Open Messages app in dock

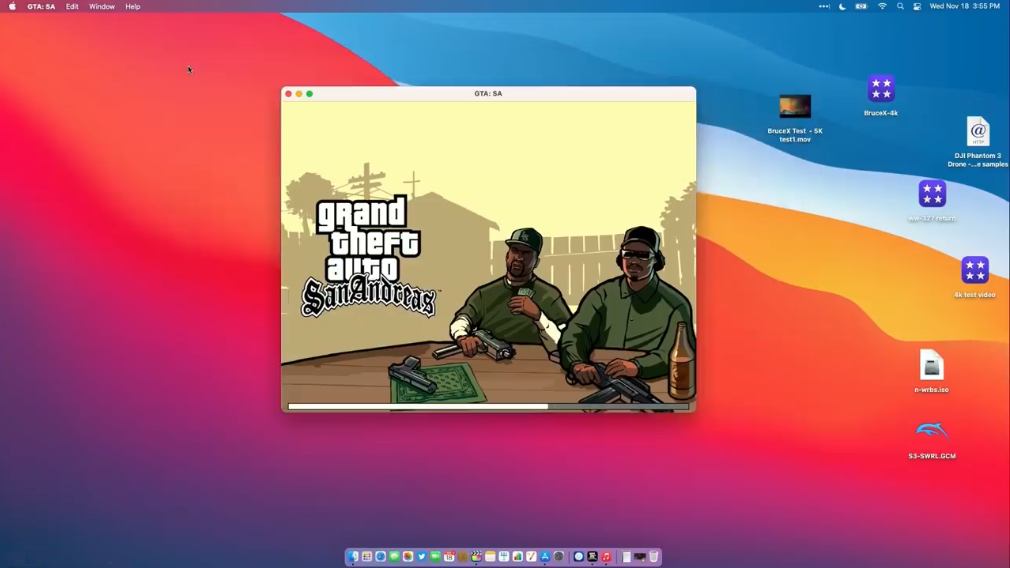(x=394, y=556)
